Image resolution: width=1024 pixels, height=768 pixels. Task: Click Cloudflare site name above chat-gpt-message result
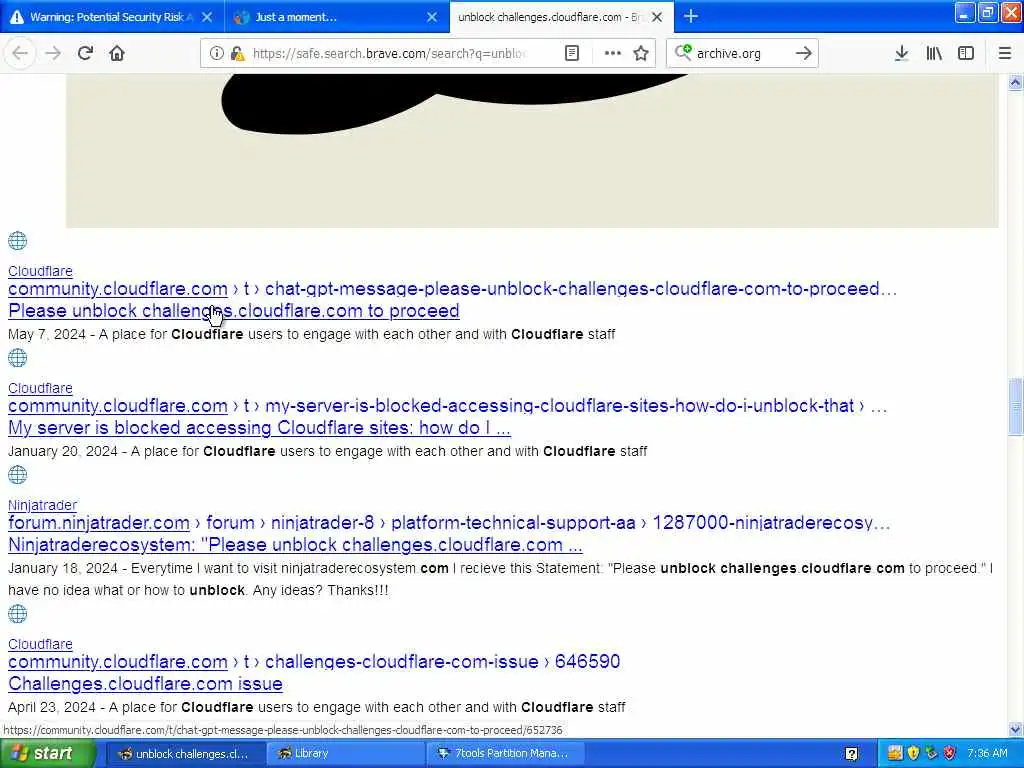tap(40, 271)
